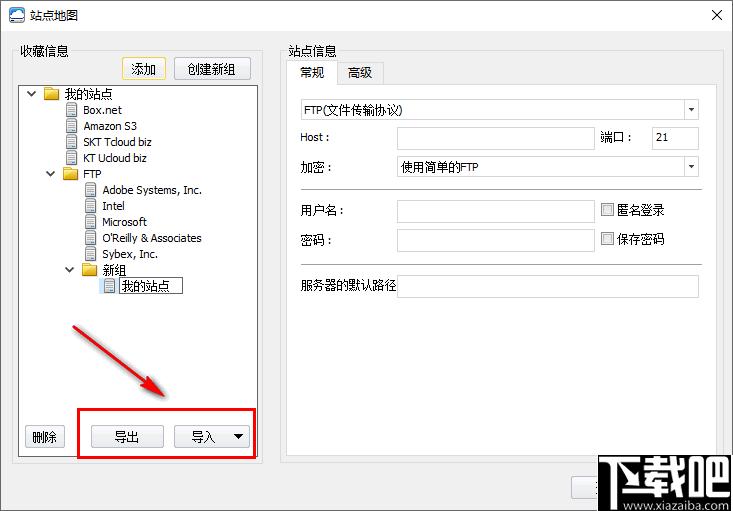Select the FTP folder label
Viewport: 733px width, 511px height.
click(92, 174)
